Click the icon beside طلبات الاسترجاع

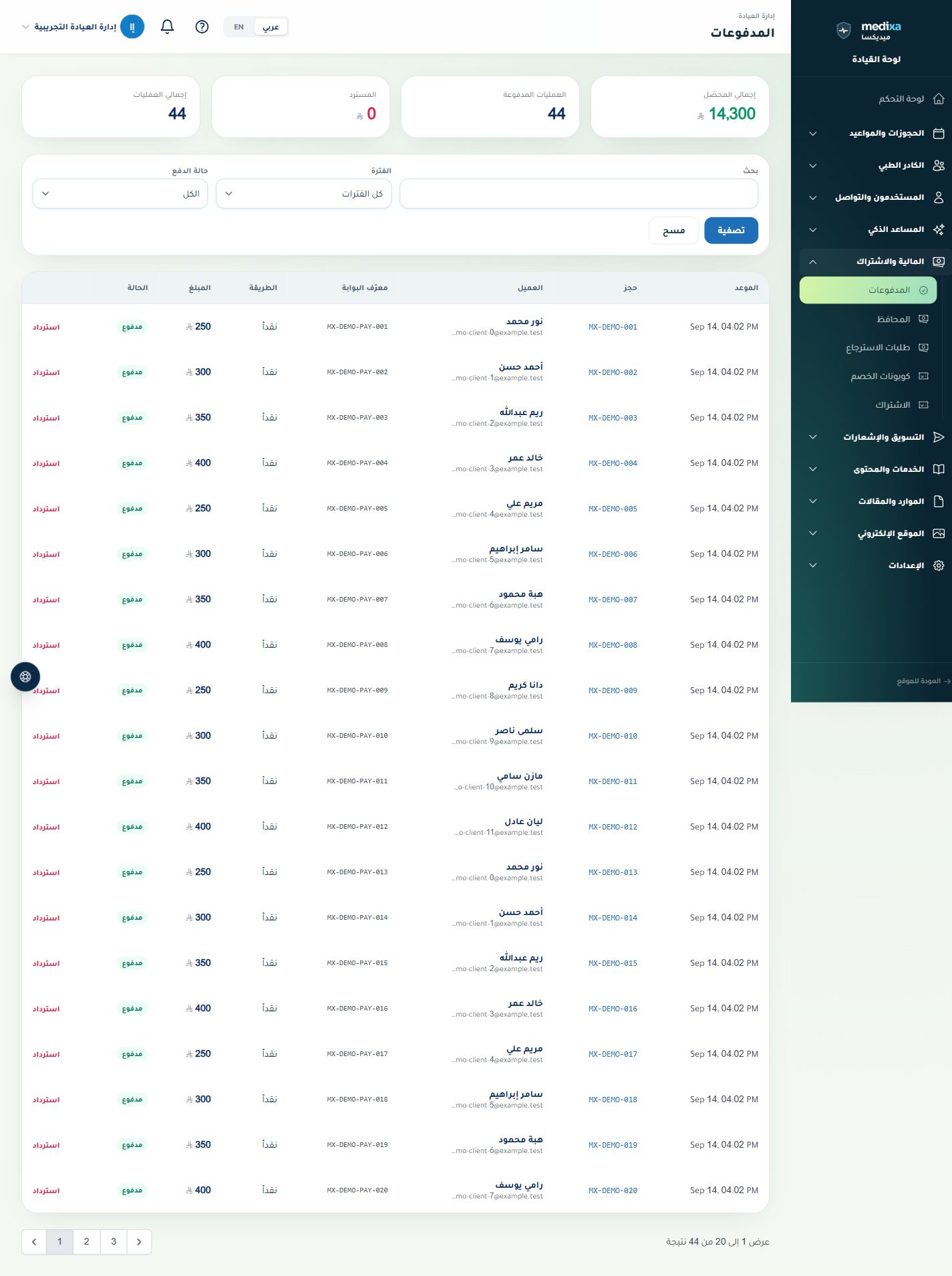coord(924,348)
